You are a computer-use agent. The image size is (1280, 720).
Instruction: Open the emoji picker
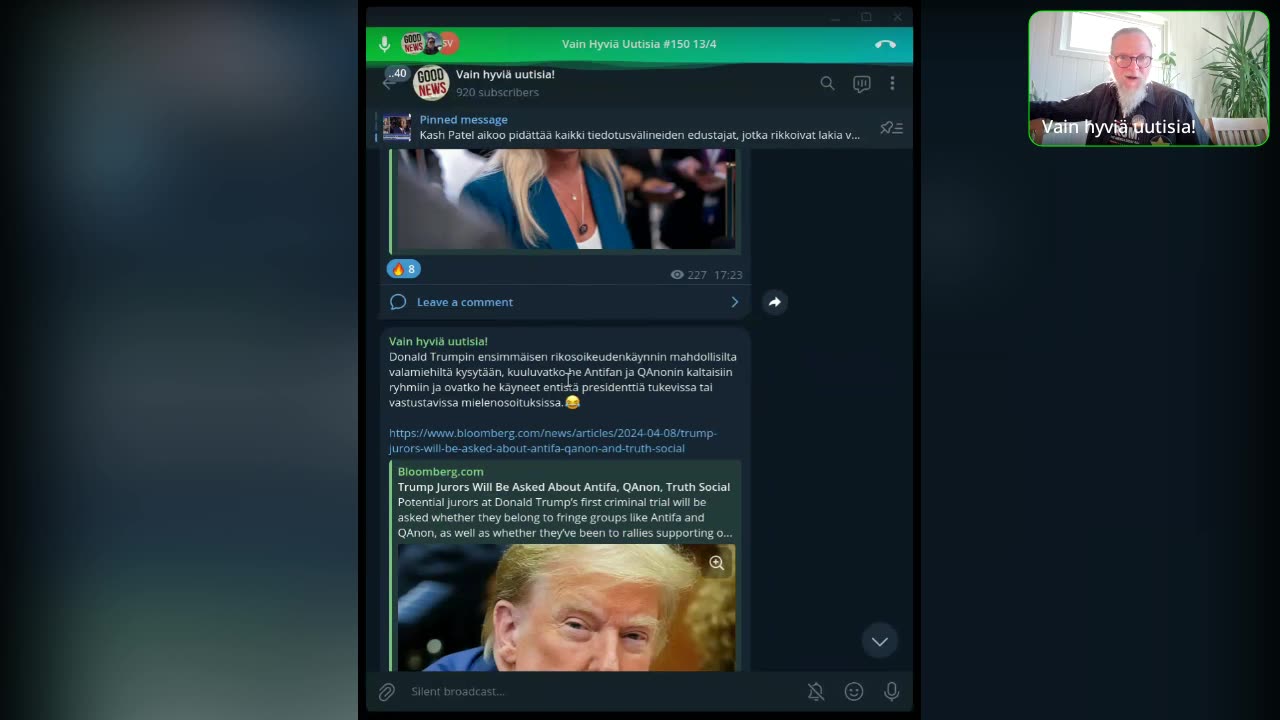coord(854,691)
